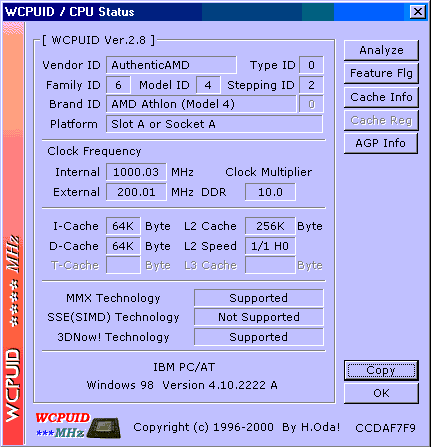Open the Cache Info dialog
The height and width of the screenshot is (447, 431).
[381, 97]
